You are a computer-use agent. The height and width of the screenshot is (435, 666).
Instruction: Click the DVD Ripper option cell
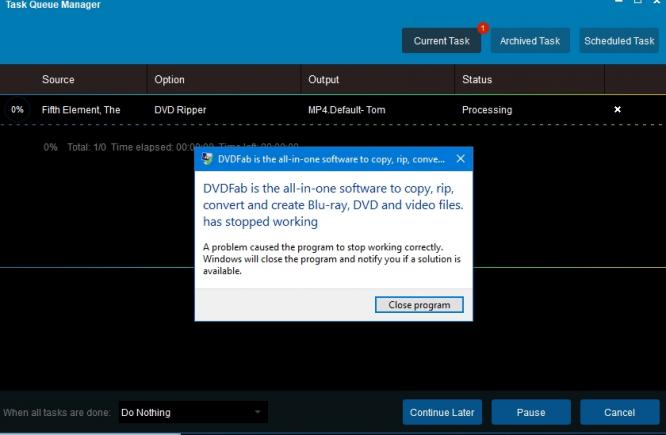[180, 110]
